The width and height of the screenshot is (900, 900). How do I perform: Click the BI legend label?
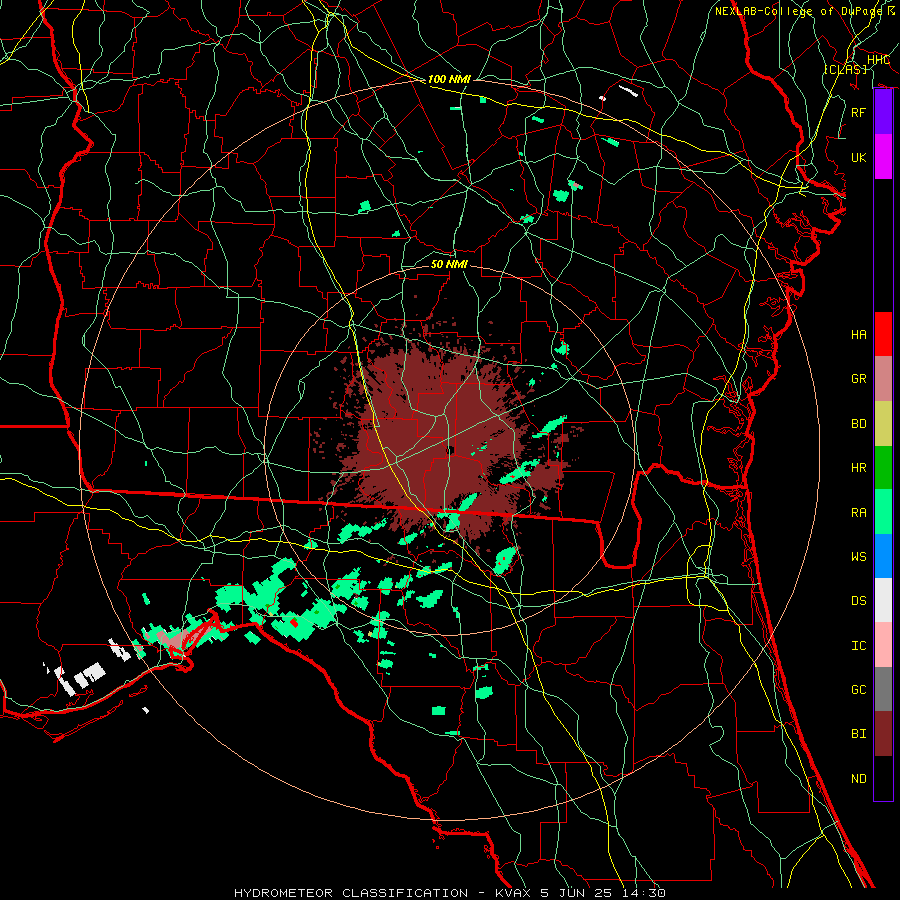click(858, 734)
